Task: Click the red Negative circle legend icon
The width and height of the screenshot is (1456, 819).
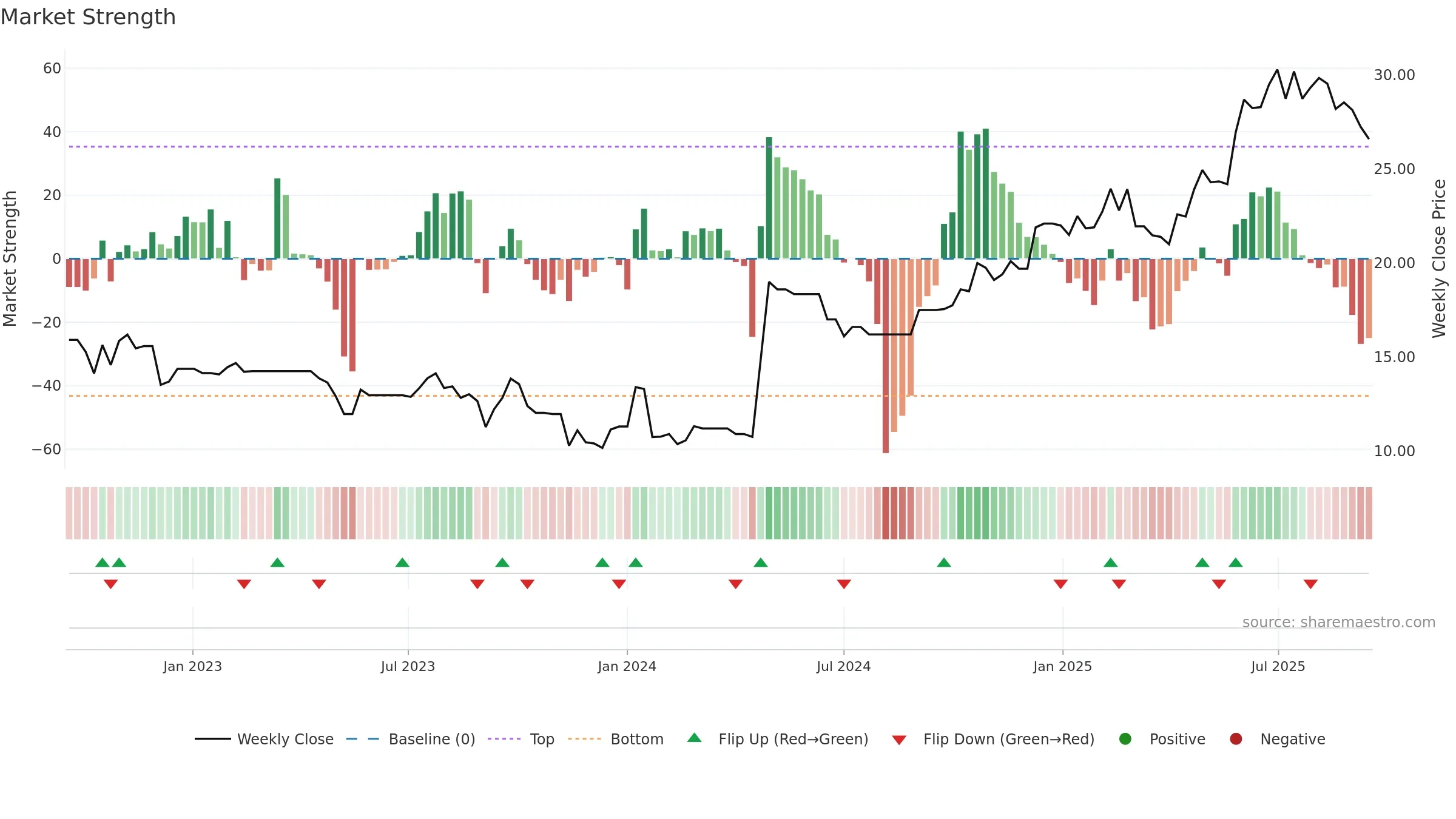Action: [1236, 739]
